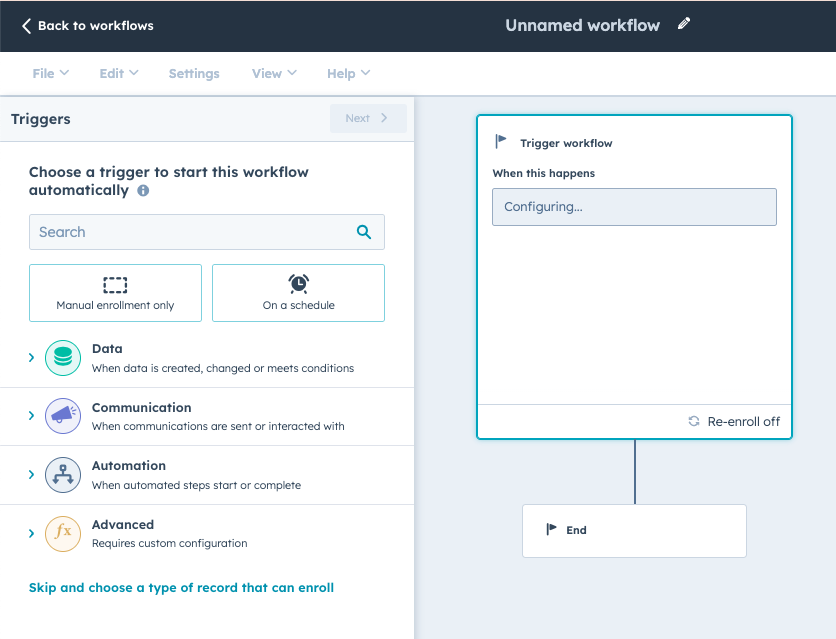Click Skip and choose a record type link
Screen dimensions: 836x639
181,587
